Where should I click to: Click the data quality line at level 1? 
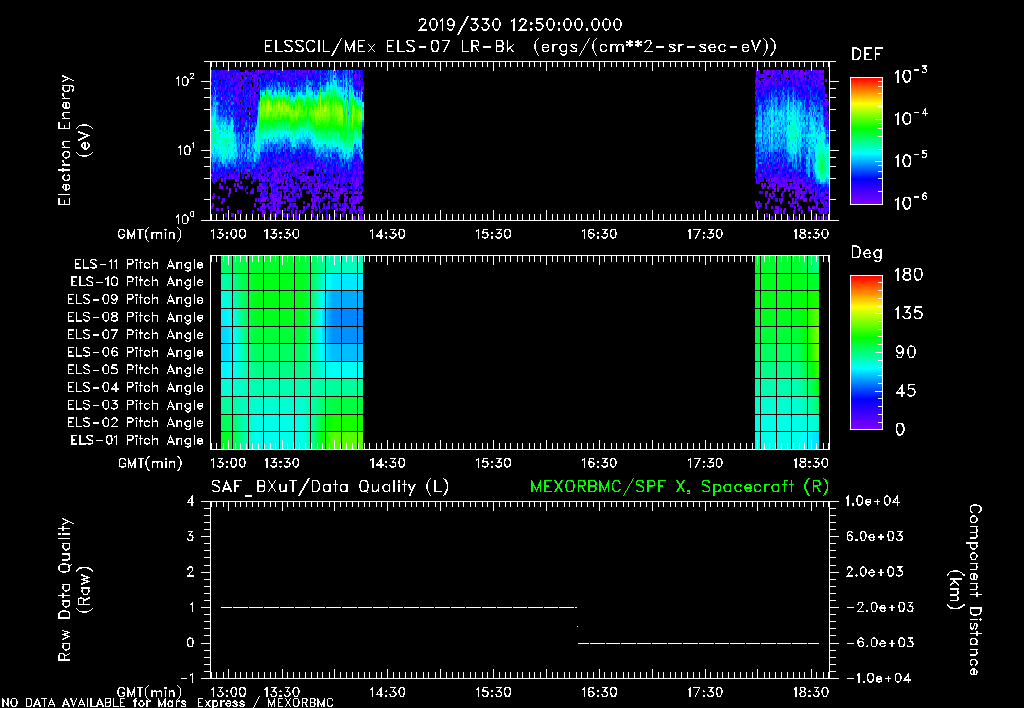point(399,607)
